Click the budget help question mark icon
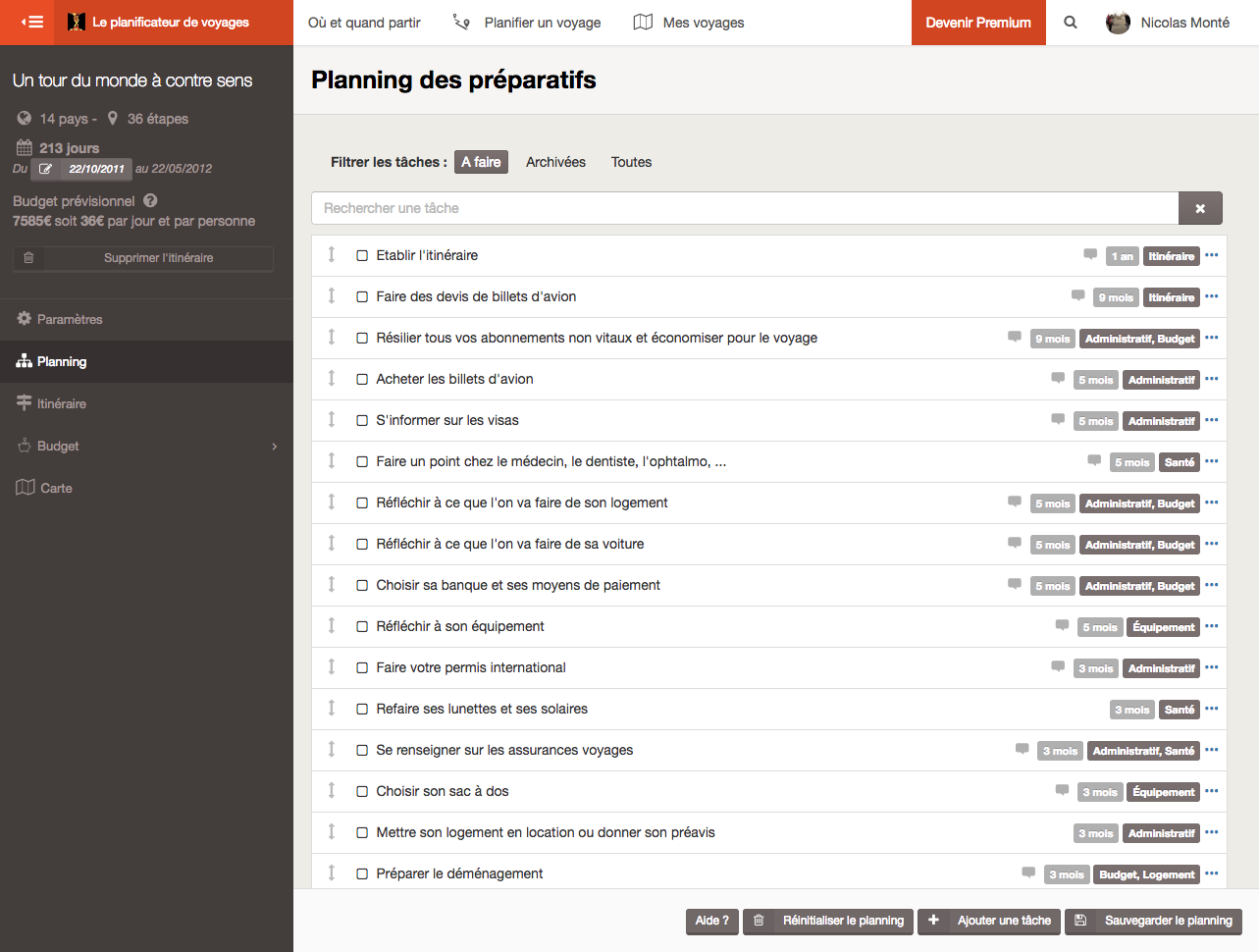1259x952 pixels. click(x=150, y=200)
